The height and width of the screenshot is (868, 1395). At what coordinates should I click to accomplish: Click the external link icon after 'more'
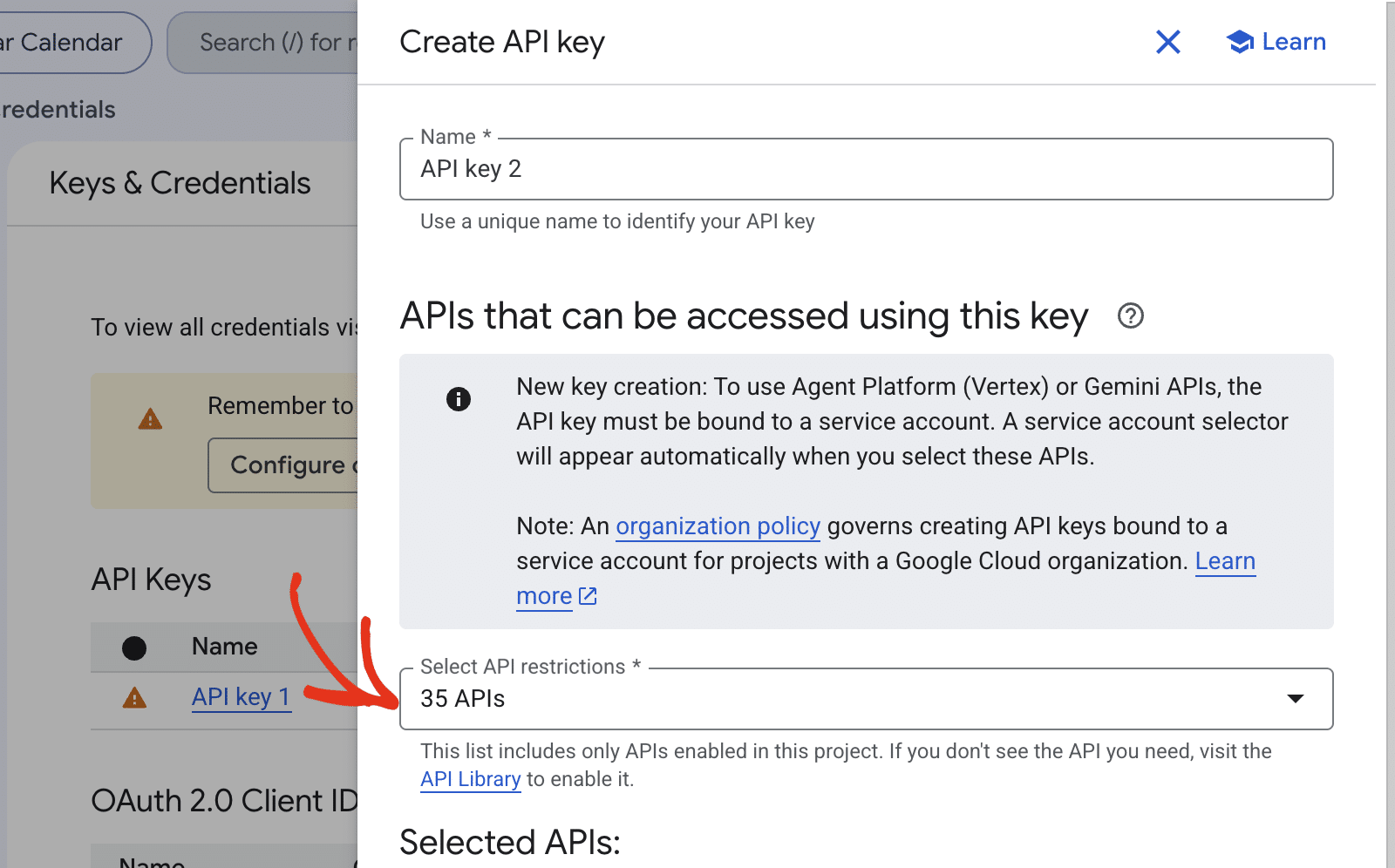point(589,596)
